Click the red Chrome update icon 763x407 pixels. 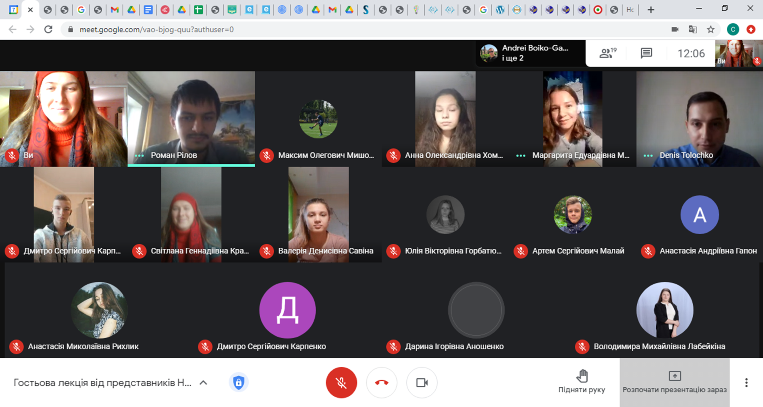pos(751,29)
